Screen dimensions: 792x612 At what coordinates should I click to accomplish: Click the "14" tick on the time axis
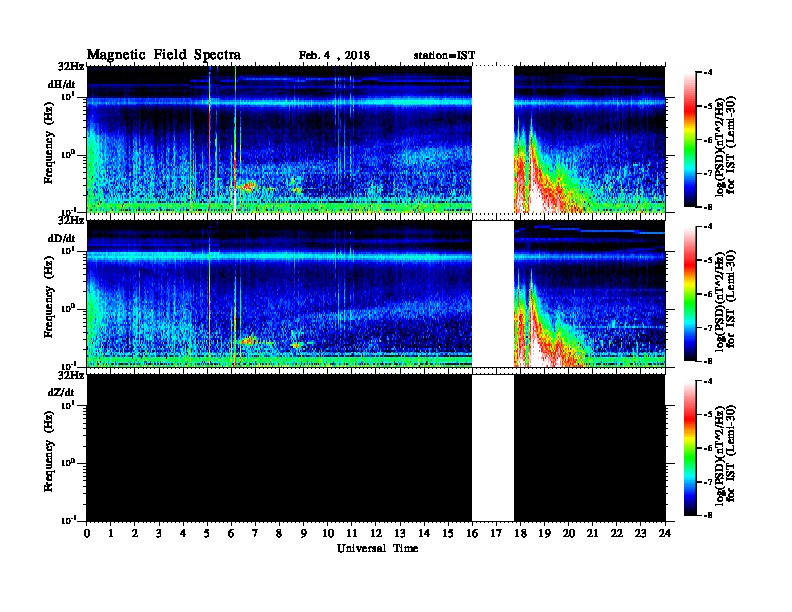point(424,533)
